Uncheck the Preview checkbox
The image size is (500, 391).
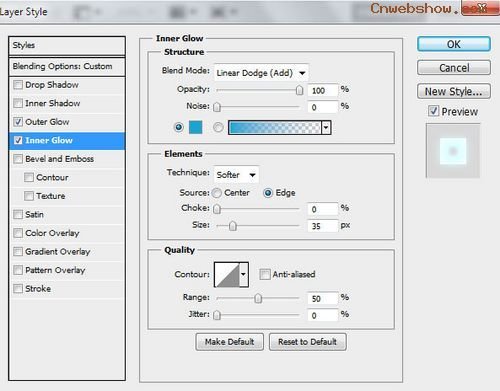coord(433,111)
